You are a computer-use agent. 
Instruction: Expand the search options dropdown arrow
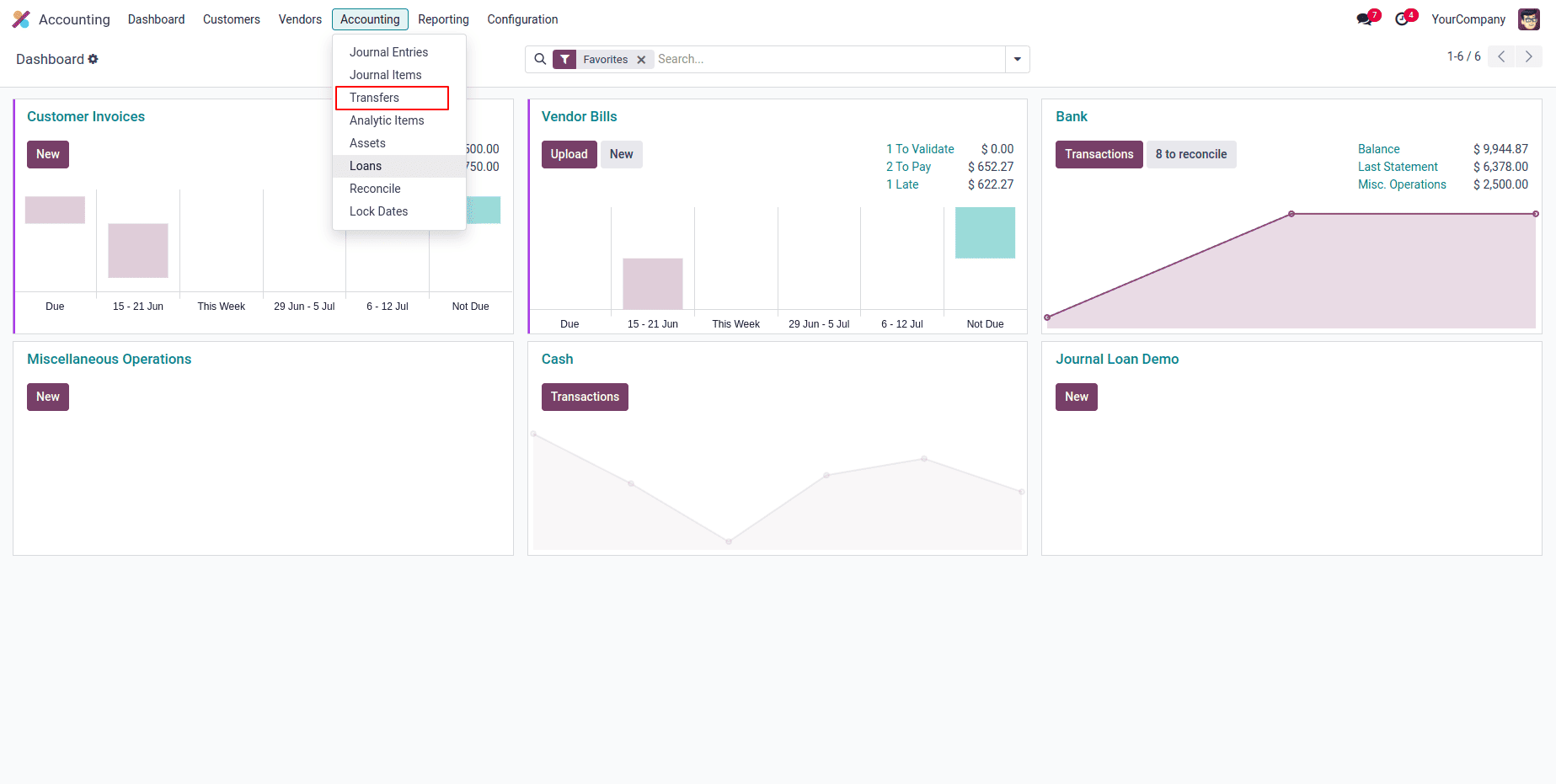click(1017, 59)
